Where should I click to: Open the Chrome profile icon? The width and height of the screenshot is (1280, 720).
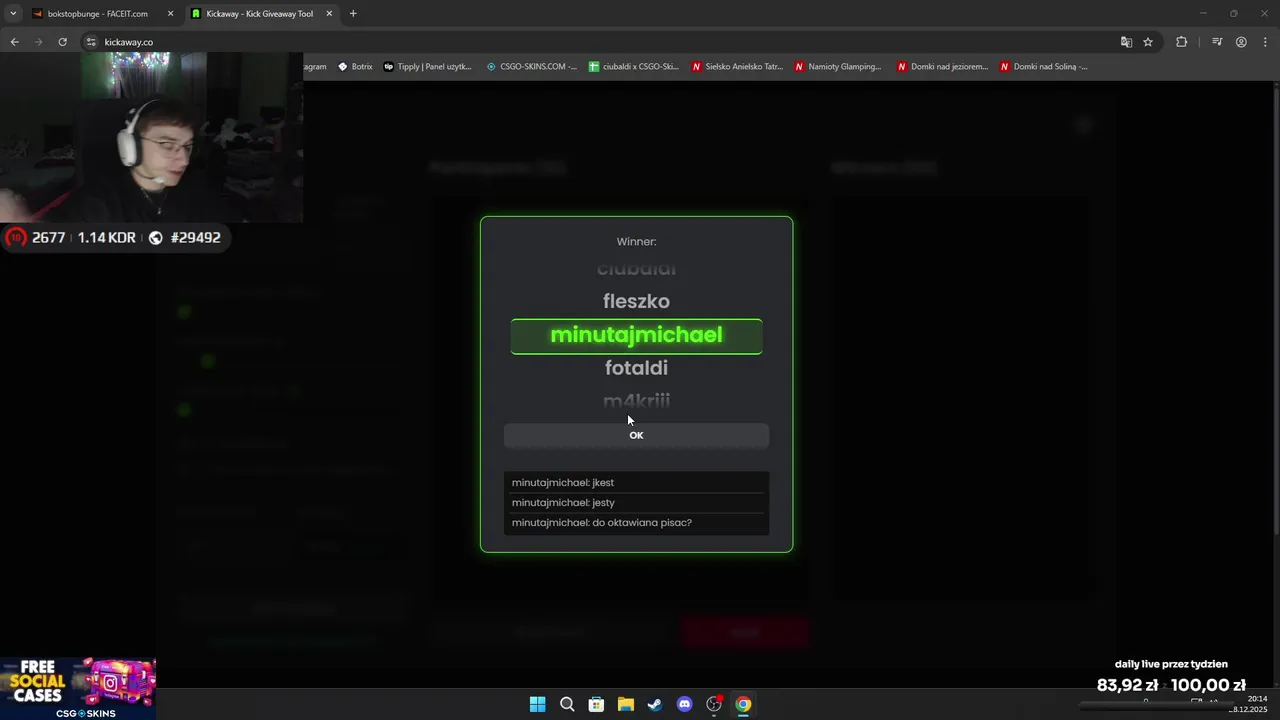(1241, 42)
